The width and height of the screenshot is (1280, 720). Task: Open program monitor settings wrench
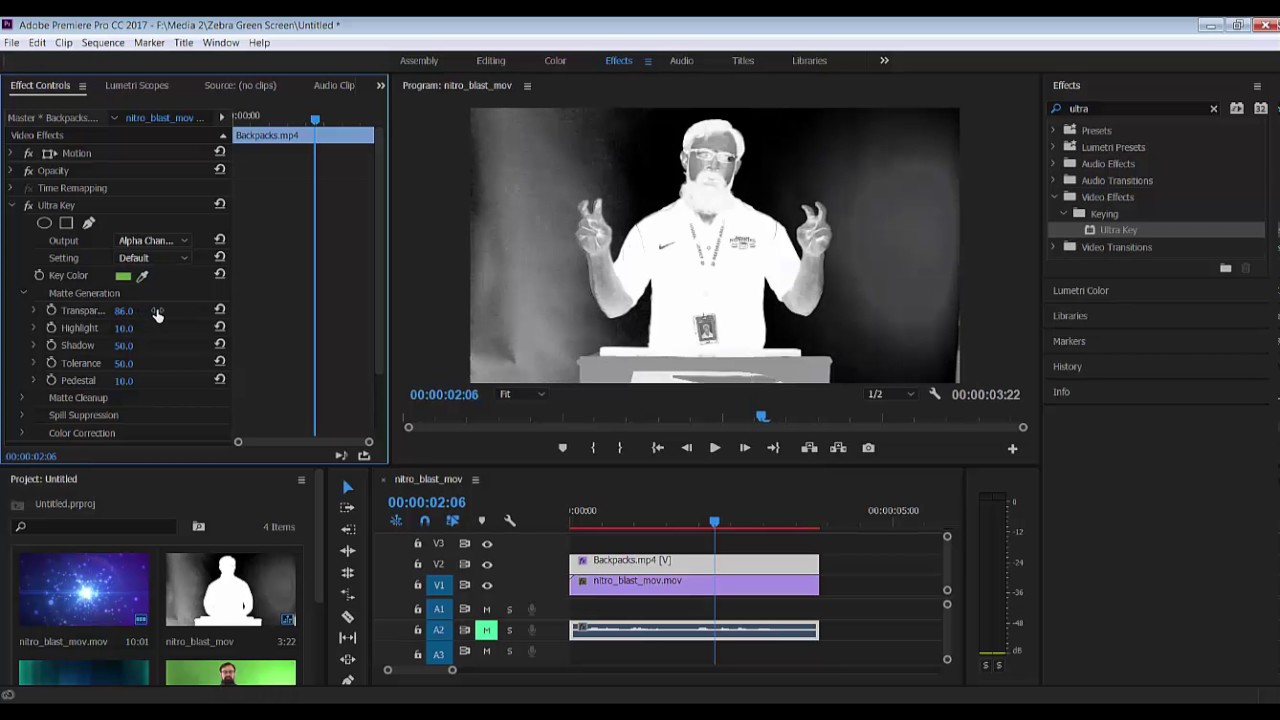click(x=935, y=394)
